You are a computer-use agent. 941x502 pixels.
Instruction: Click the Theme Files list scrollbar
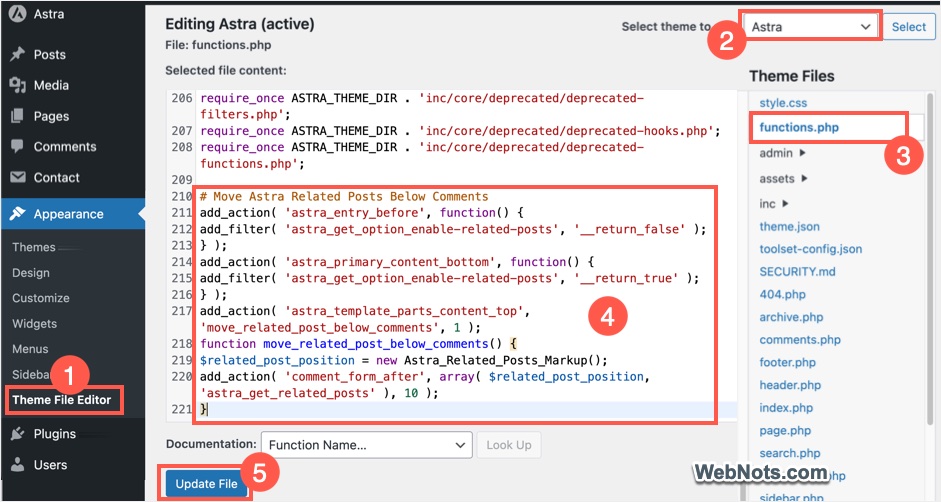point(930,258)
